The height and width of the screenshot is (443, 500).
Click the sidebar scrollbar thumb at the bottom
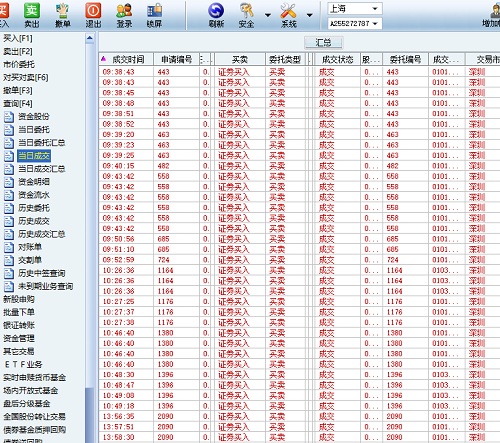pos(90,415)
